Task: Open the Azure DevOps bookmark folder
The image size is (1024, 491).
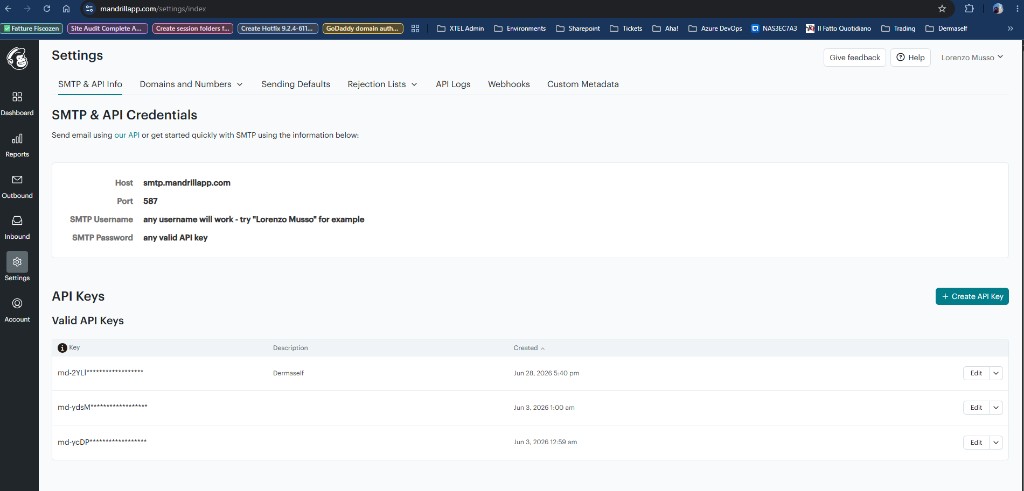Action: coord(715,28)
